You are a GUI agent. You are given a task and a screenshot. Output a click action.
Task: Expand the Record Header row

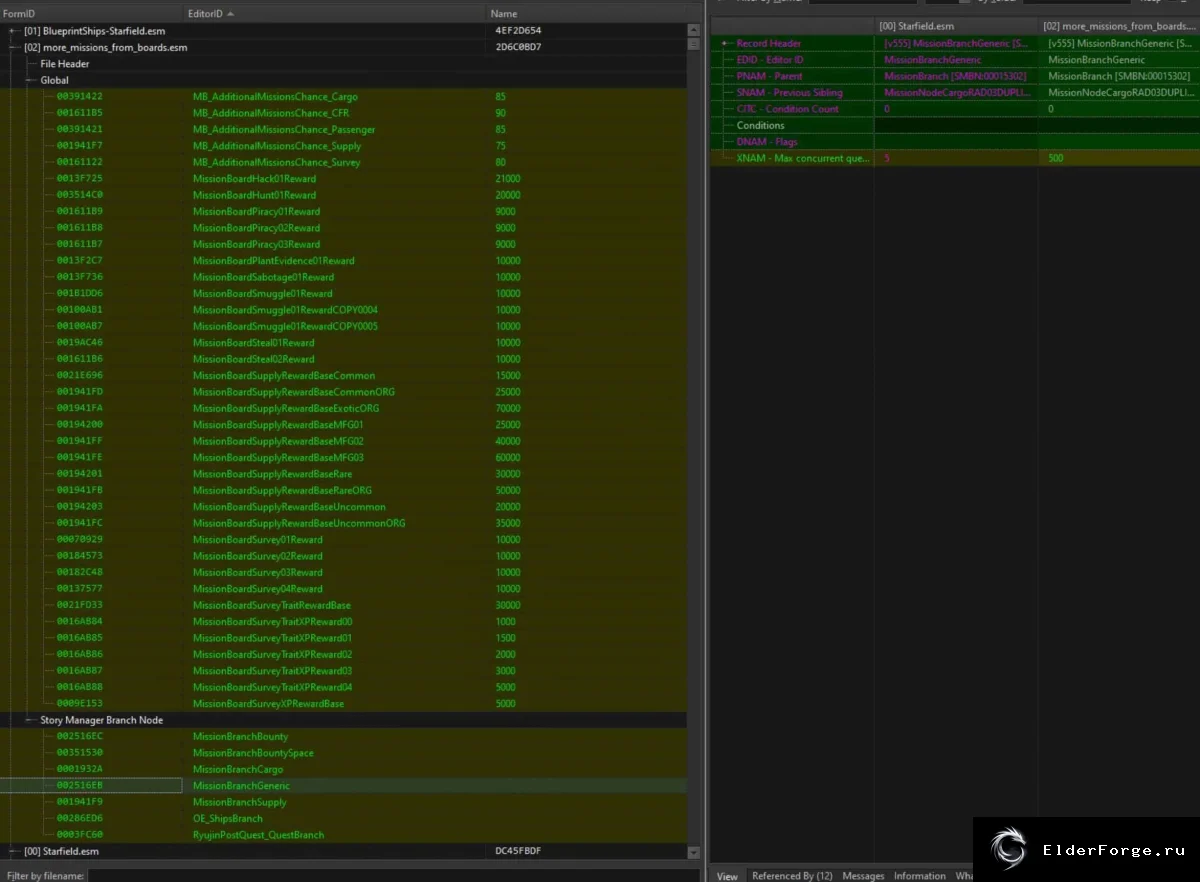pos(725,44)
